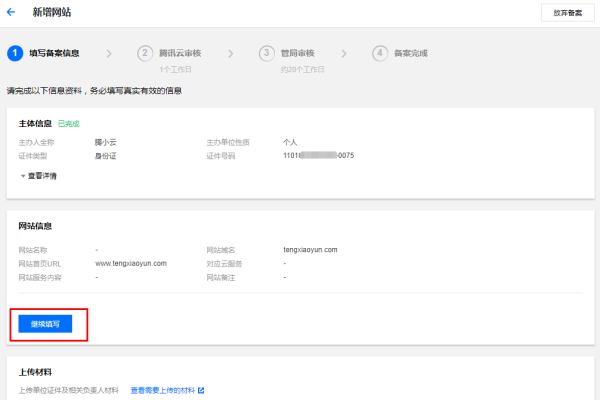Click the external link icon after 查看需要上传的材料
The image size is (600, 400).
201,390
